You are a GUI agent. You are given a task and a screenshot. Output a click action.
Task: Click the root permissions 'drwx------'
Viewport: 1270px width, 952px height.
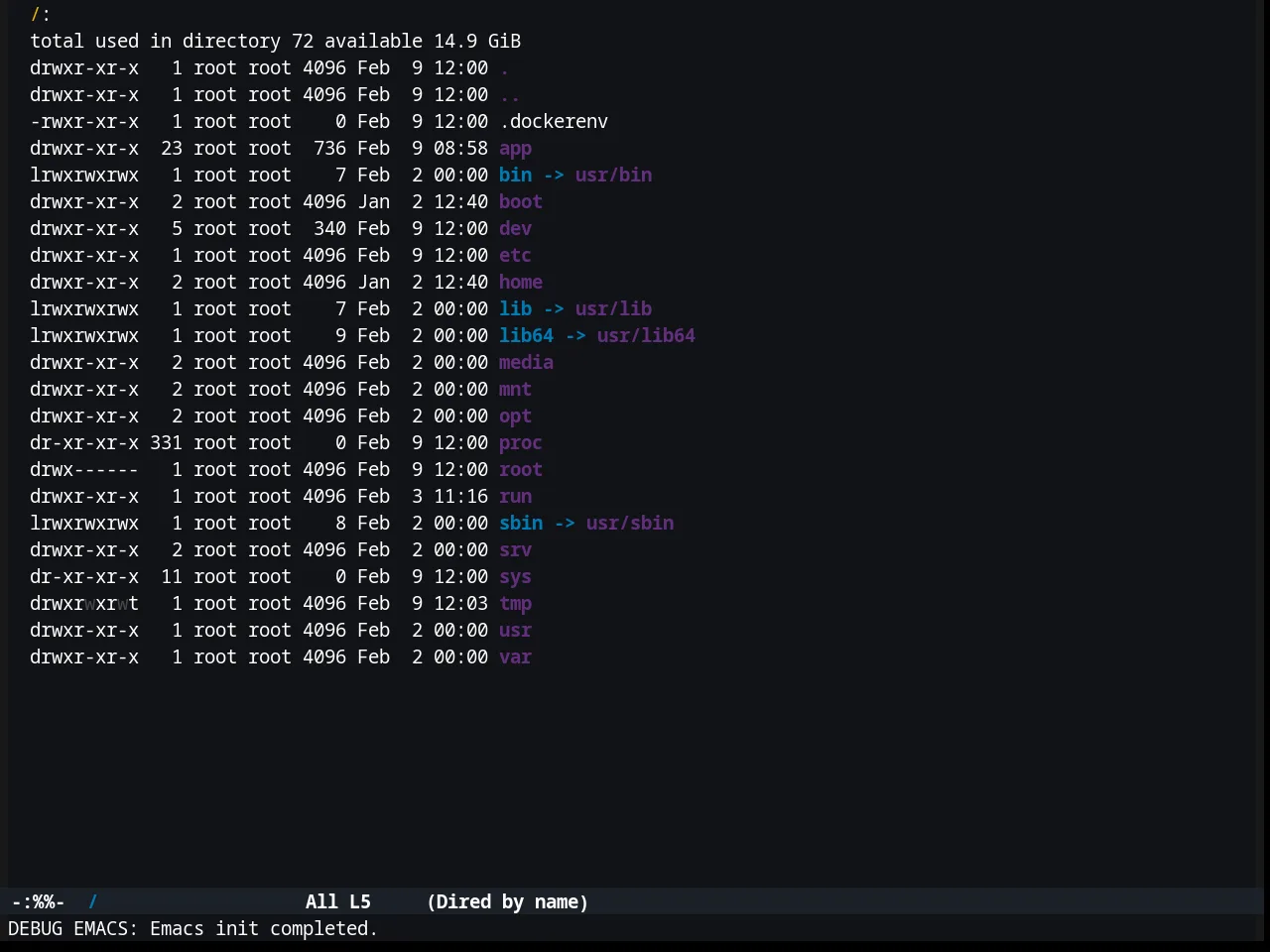[x=84, y=469]
